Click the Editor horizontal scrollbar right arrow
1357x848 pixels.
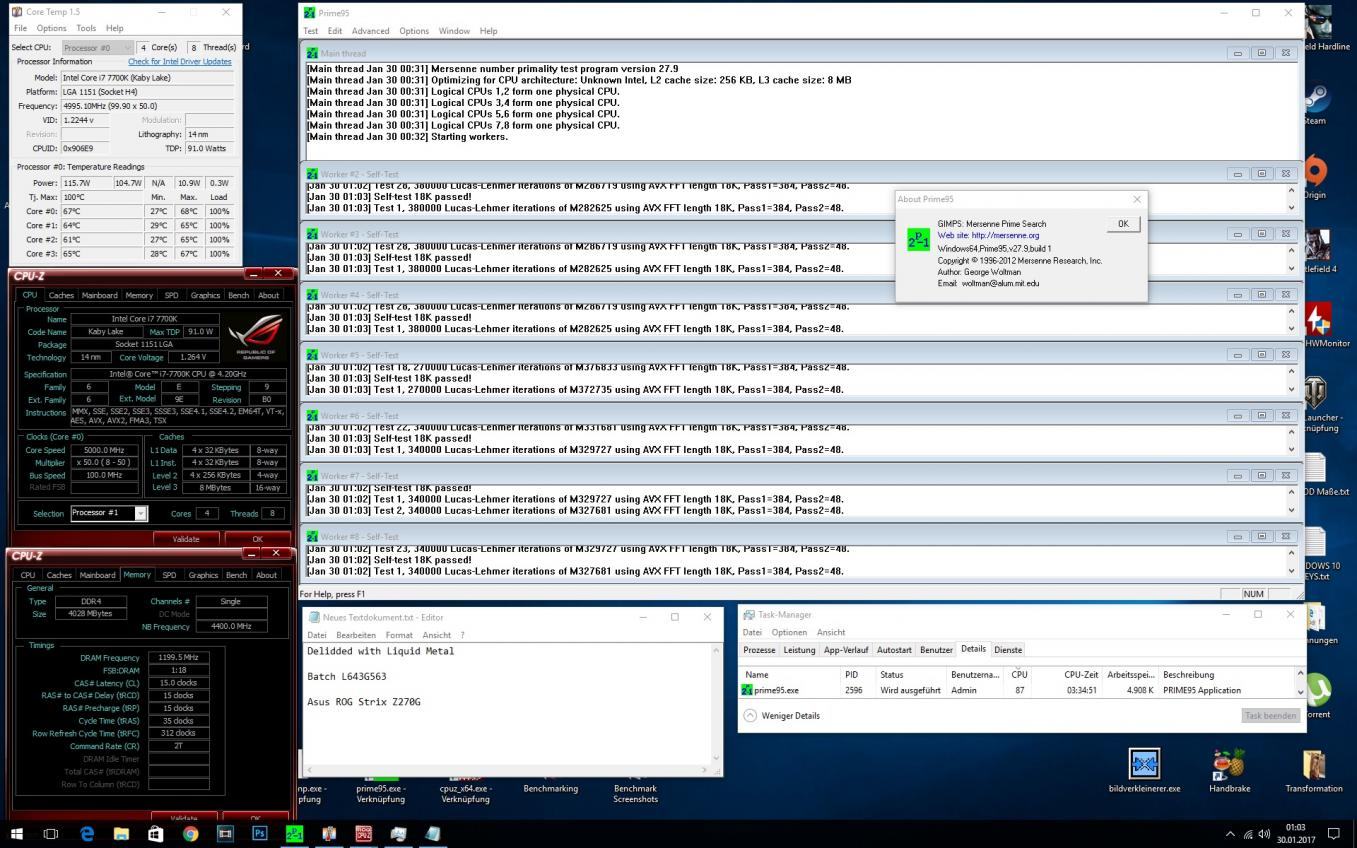click(x=705, y=770)
